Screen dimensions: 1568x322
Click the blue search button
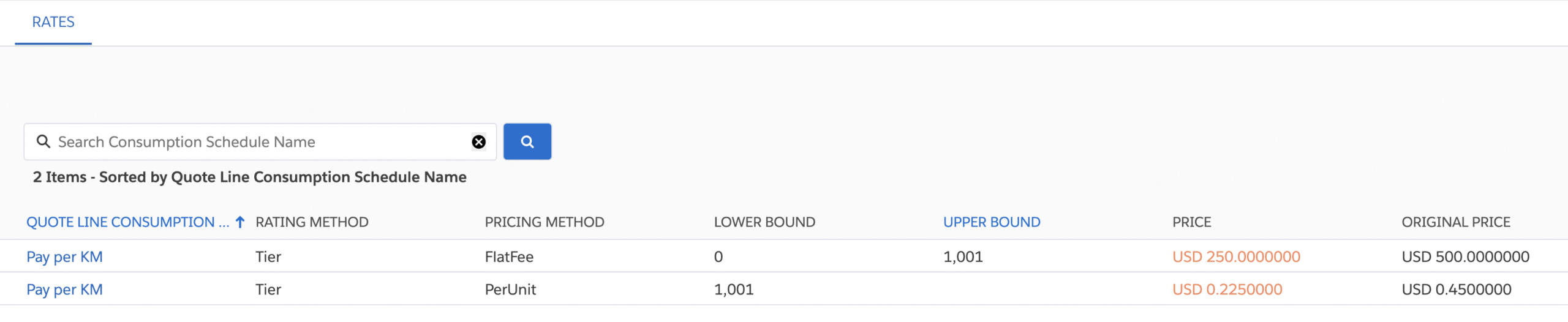(527, 141)
